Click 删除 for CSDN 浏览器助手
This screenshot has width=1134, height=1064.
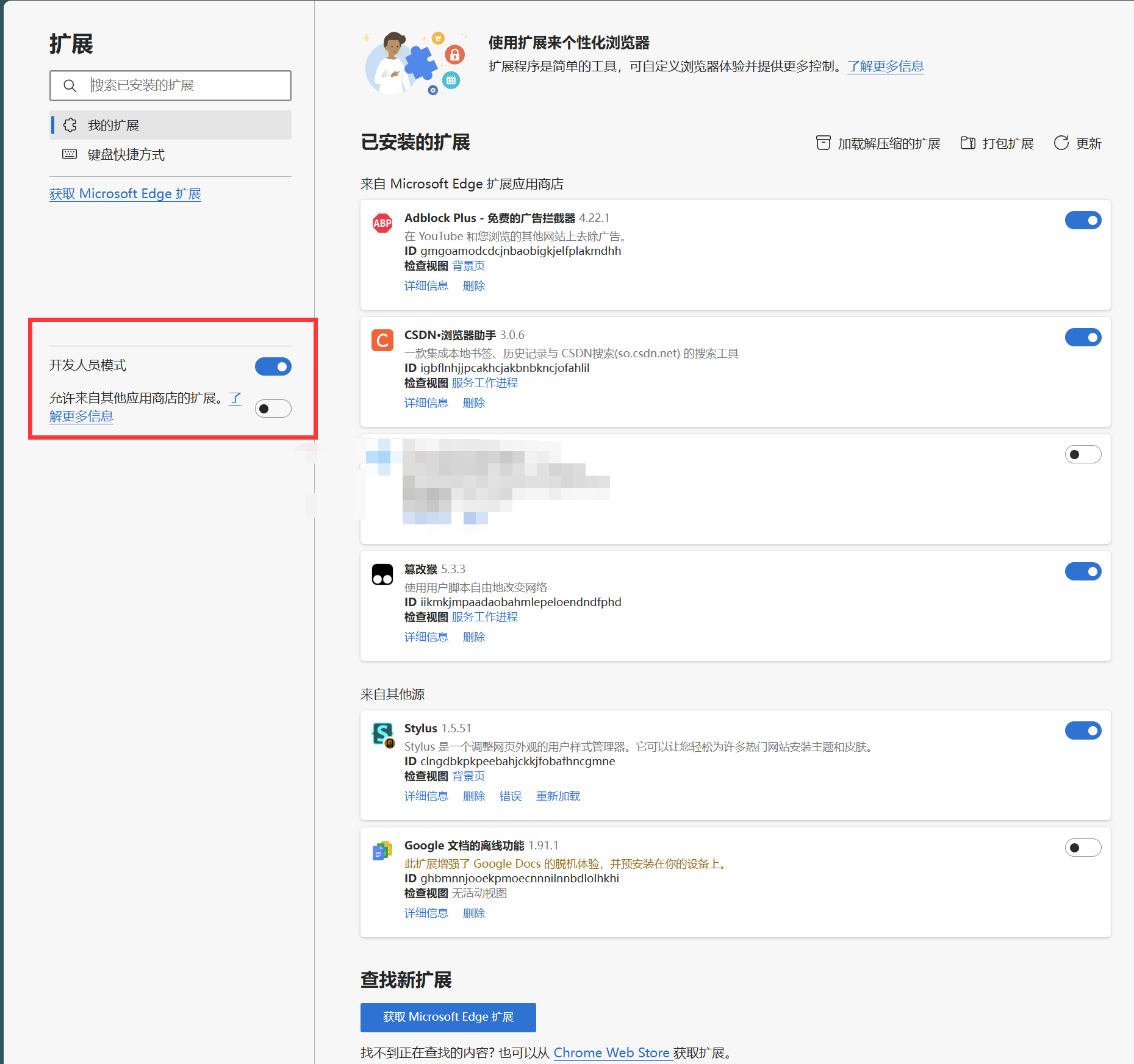[474, 403]
